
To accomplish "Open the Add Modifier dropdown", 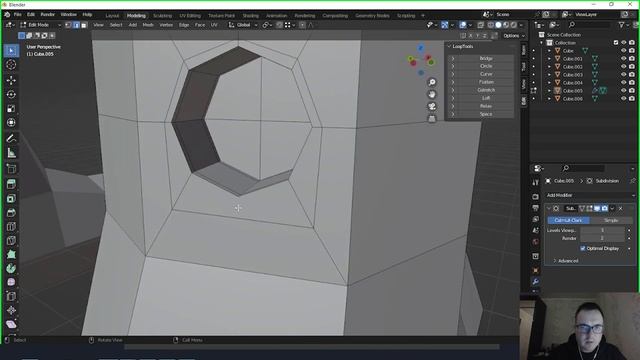I will click(590, 195).
